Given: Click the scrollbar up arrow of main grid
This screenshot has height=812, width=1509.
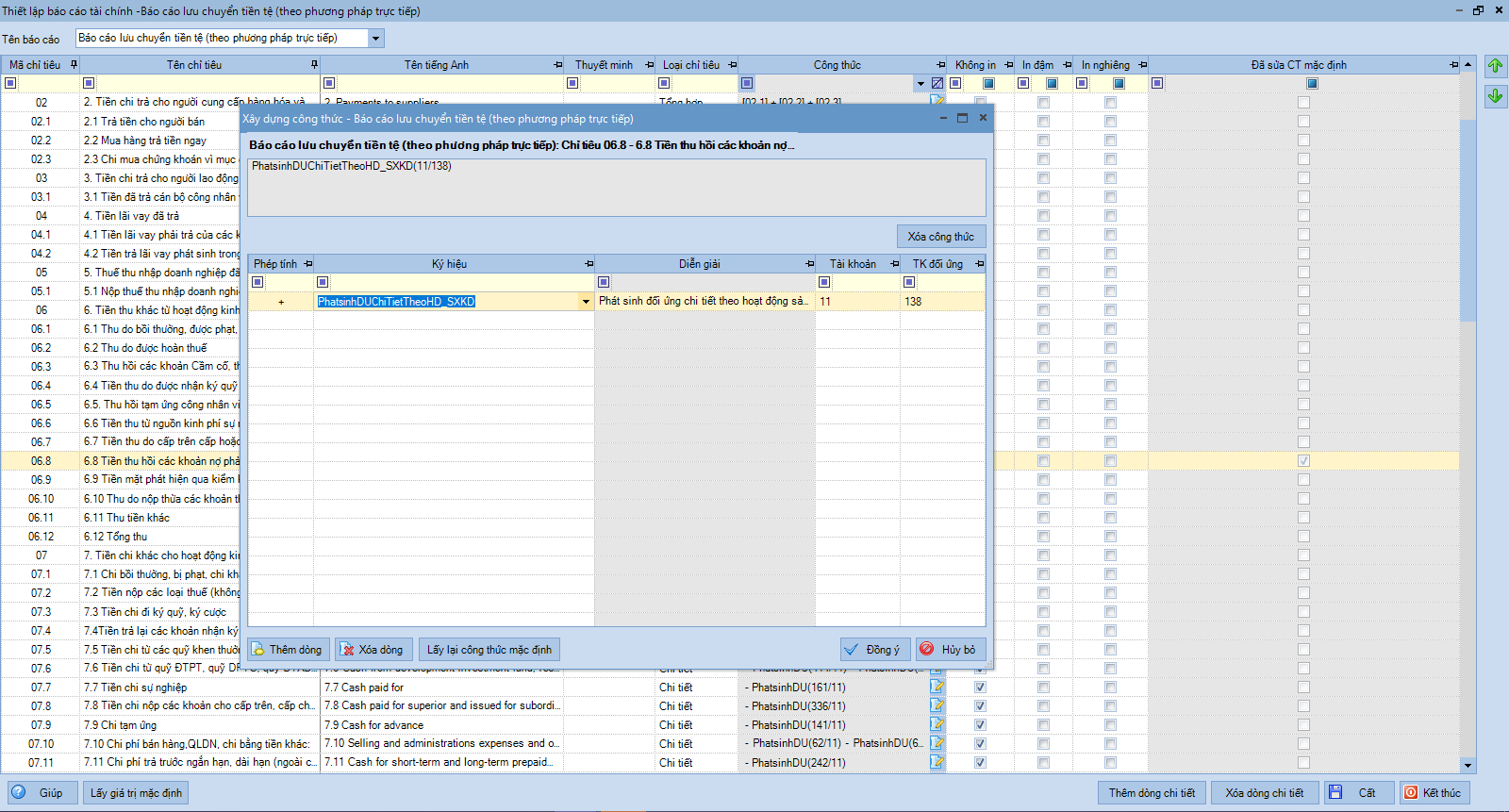Looking at the screenshot, I should (x=1468, y=65).
